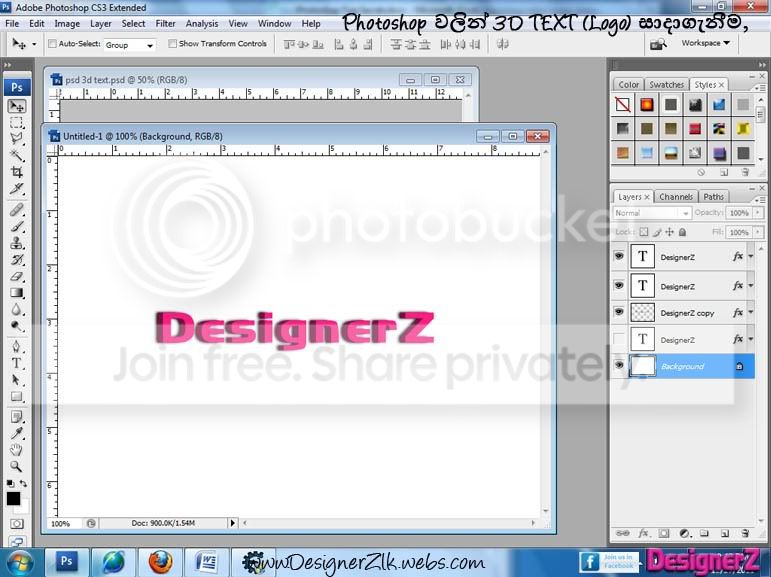Screen dimensions: 771x577
Task: Select the Hand tool
Action: pyautogui.click(x=17, y=449)
